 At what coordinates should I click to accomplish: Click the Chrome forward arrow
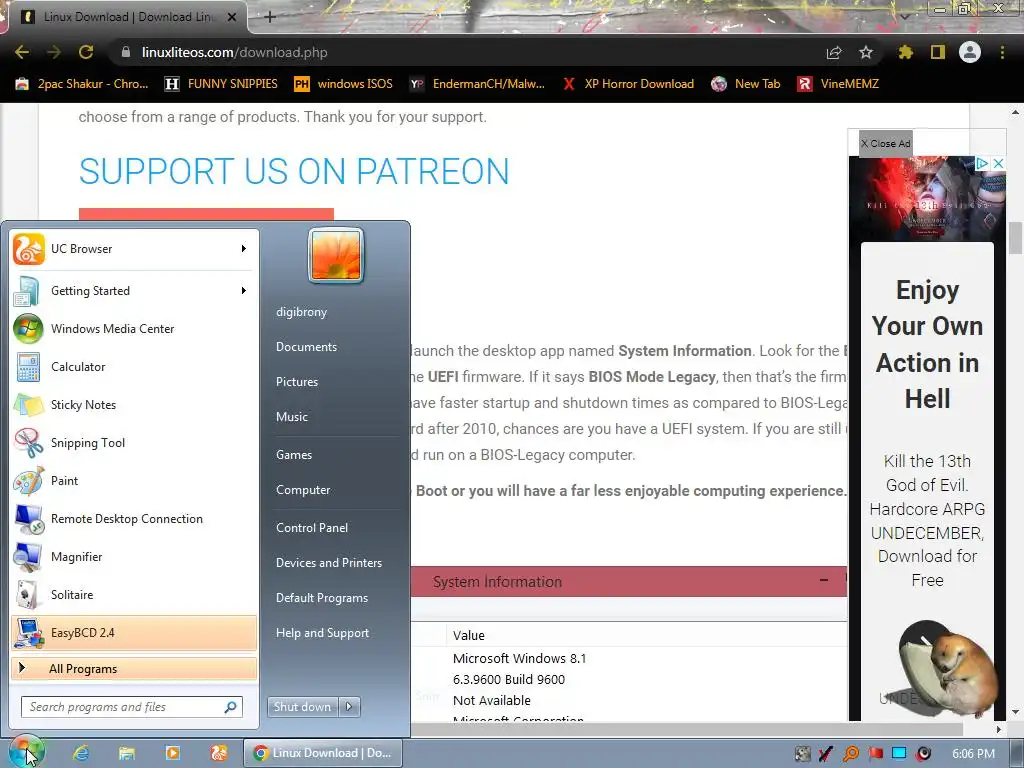click(x=54, y=52)
